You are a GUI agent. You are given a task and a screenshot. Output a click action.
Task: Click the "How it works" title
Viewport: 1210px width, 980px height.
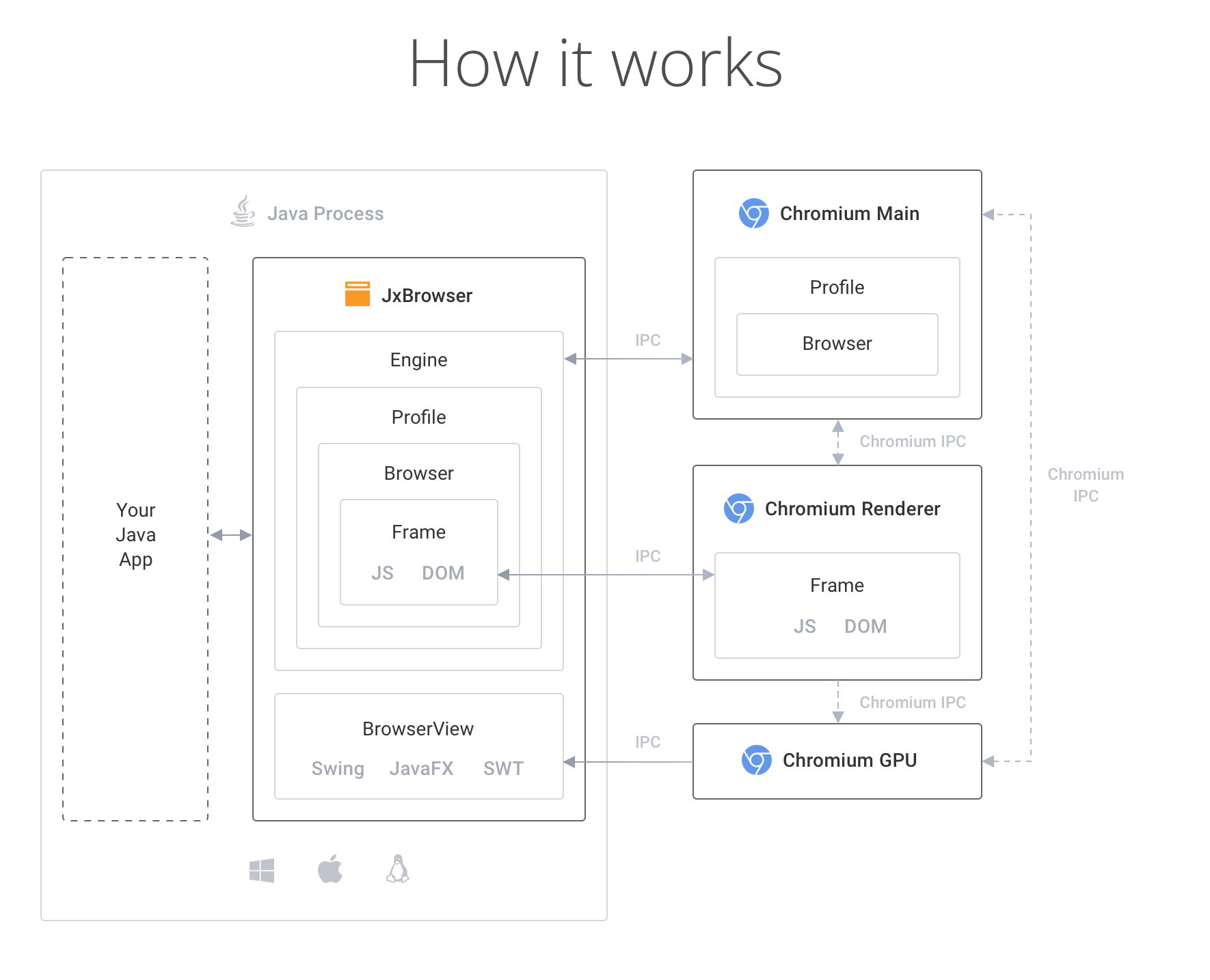tap(595, 64)
